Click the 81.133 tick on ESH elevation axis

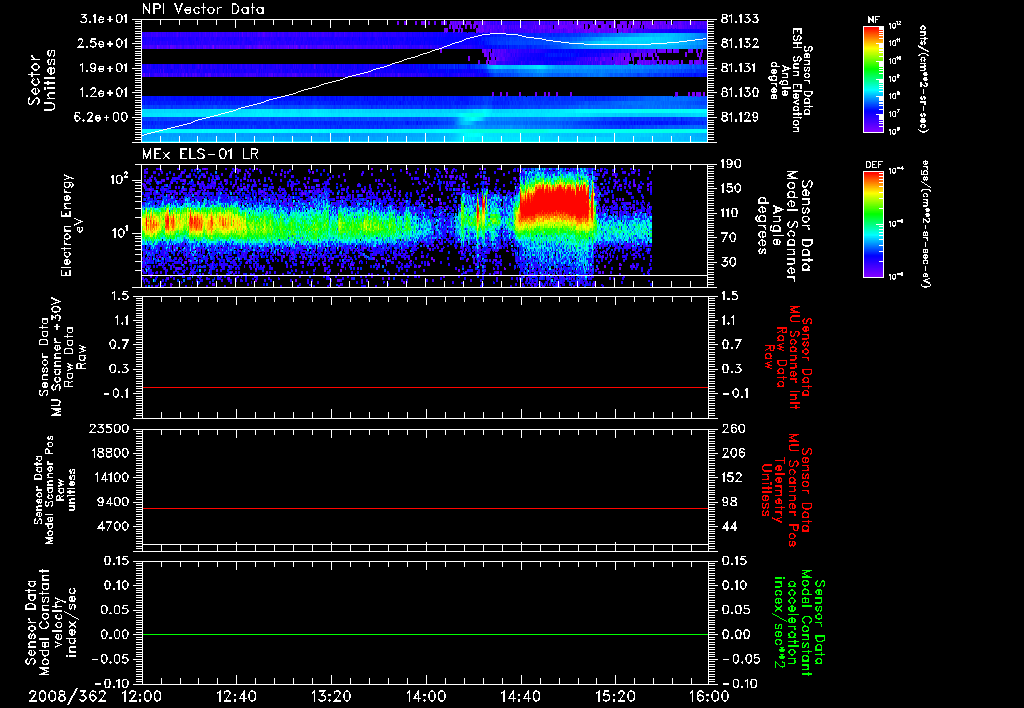click(738, 19)
